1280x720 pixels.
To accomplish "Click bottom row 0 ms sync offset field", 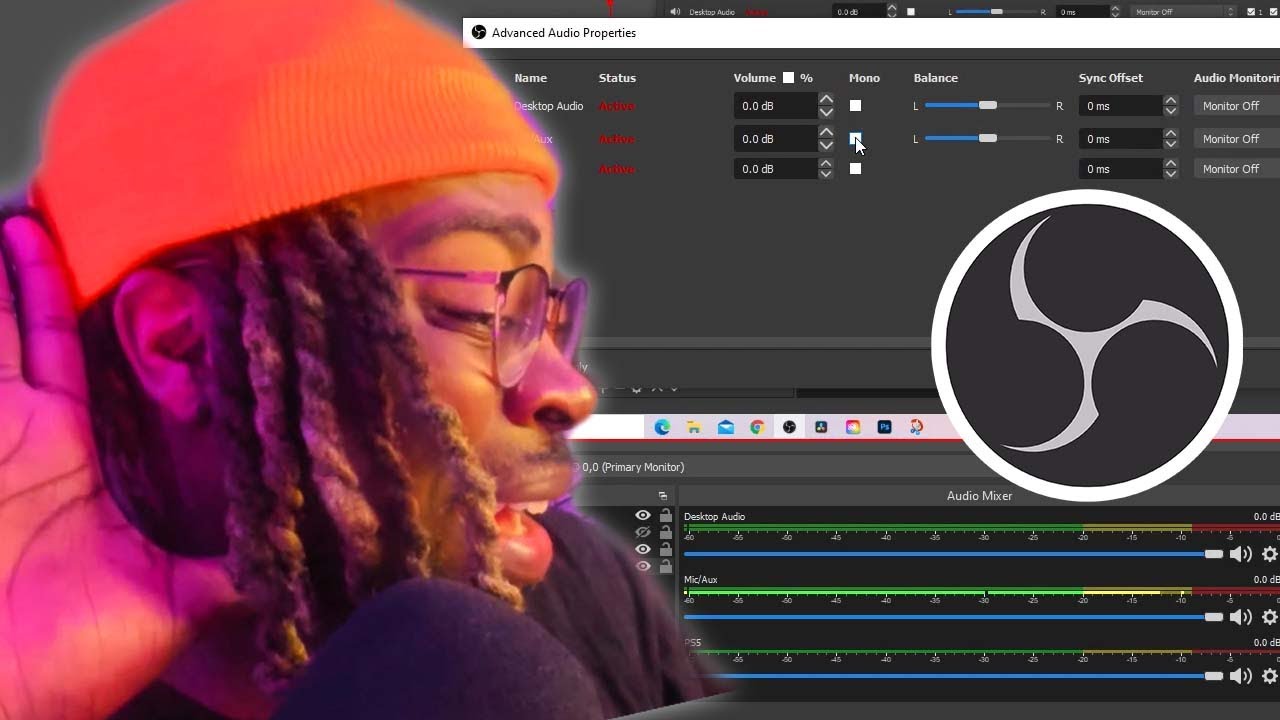I will pyautogui.click(x=1120, y=169).
